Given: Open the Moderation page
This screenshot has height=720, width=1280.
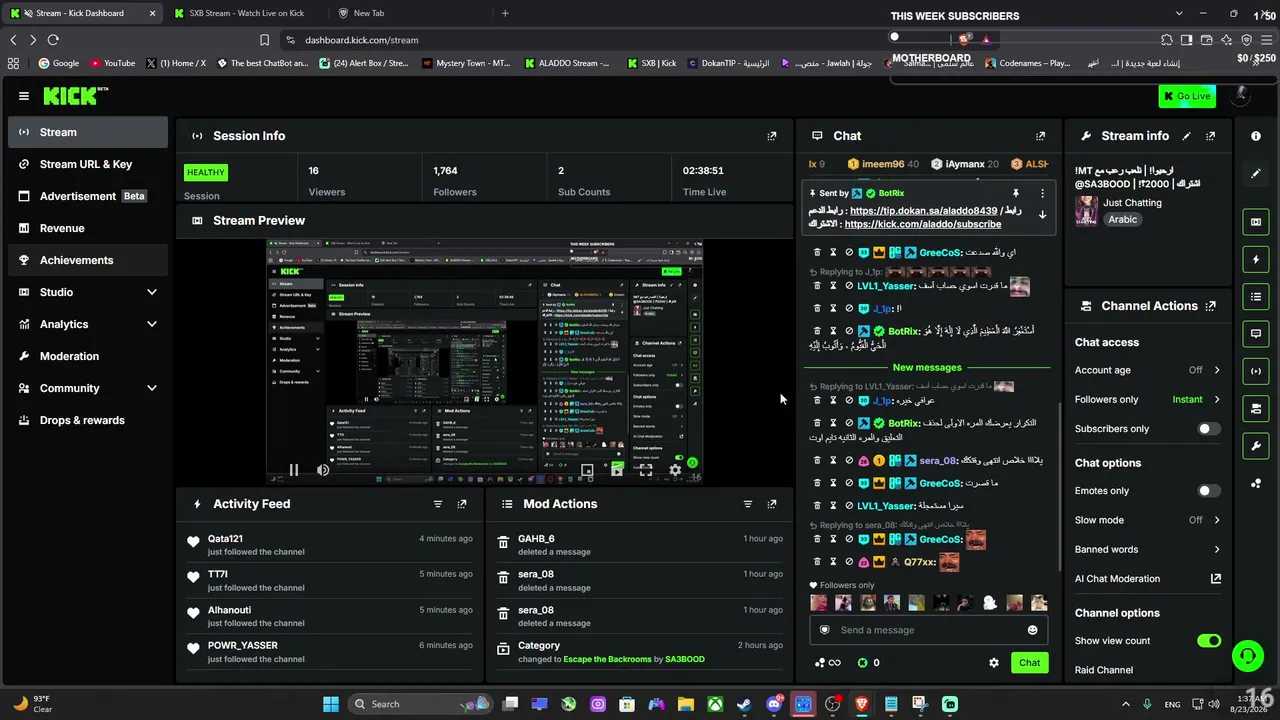Looking at the screenshot, I should tap(88, 356).
